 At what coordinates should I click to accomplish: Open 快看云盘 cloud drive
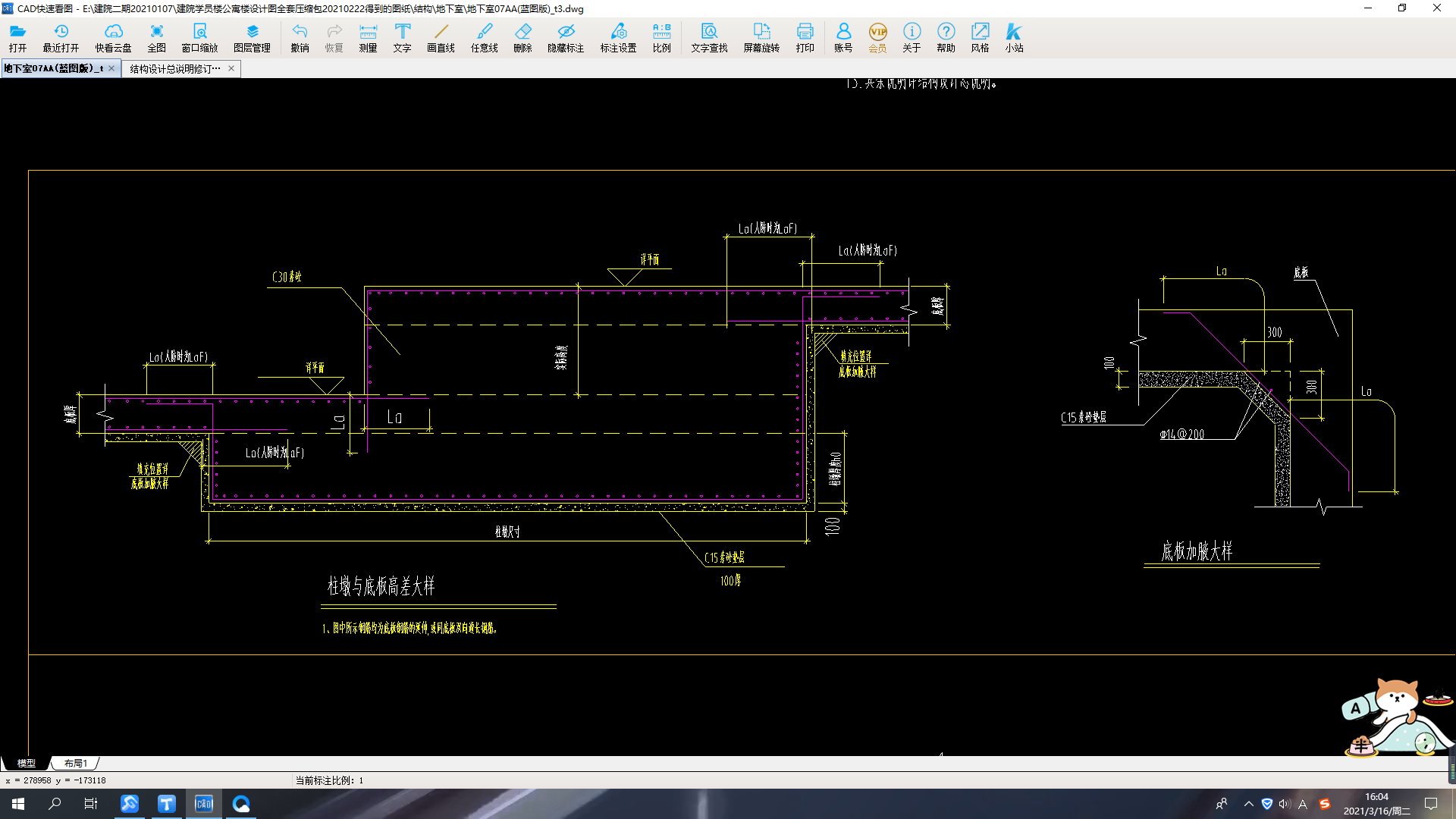113,38
